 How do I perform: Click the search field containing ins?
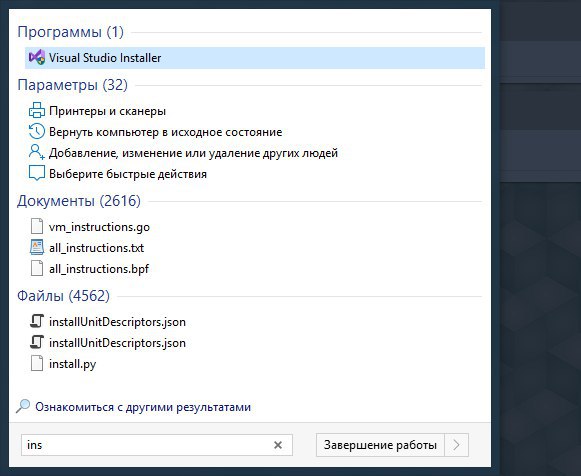[157, 445]
